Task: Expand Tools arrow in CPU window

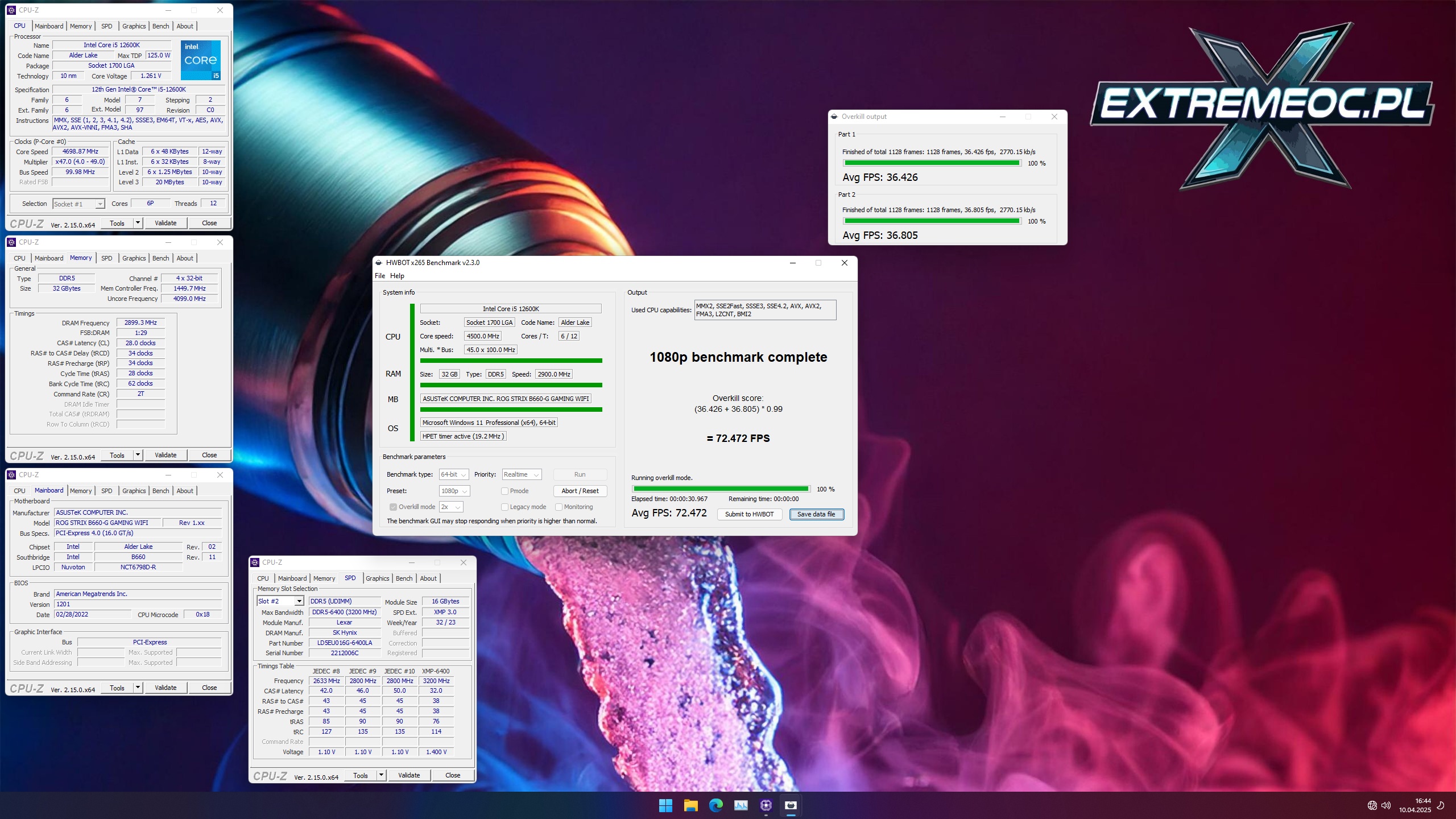Action: [x=138, y=223]
